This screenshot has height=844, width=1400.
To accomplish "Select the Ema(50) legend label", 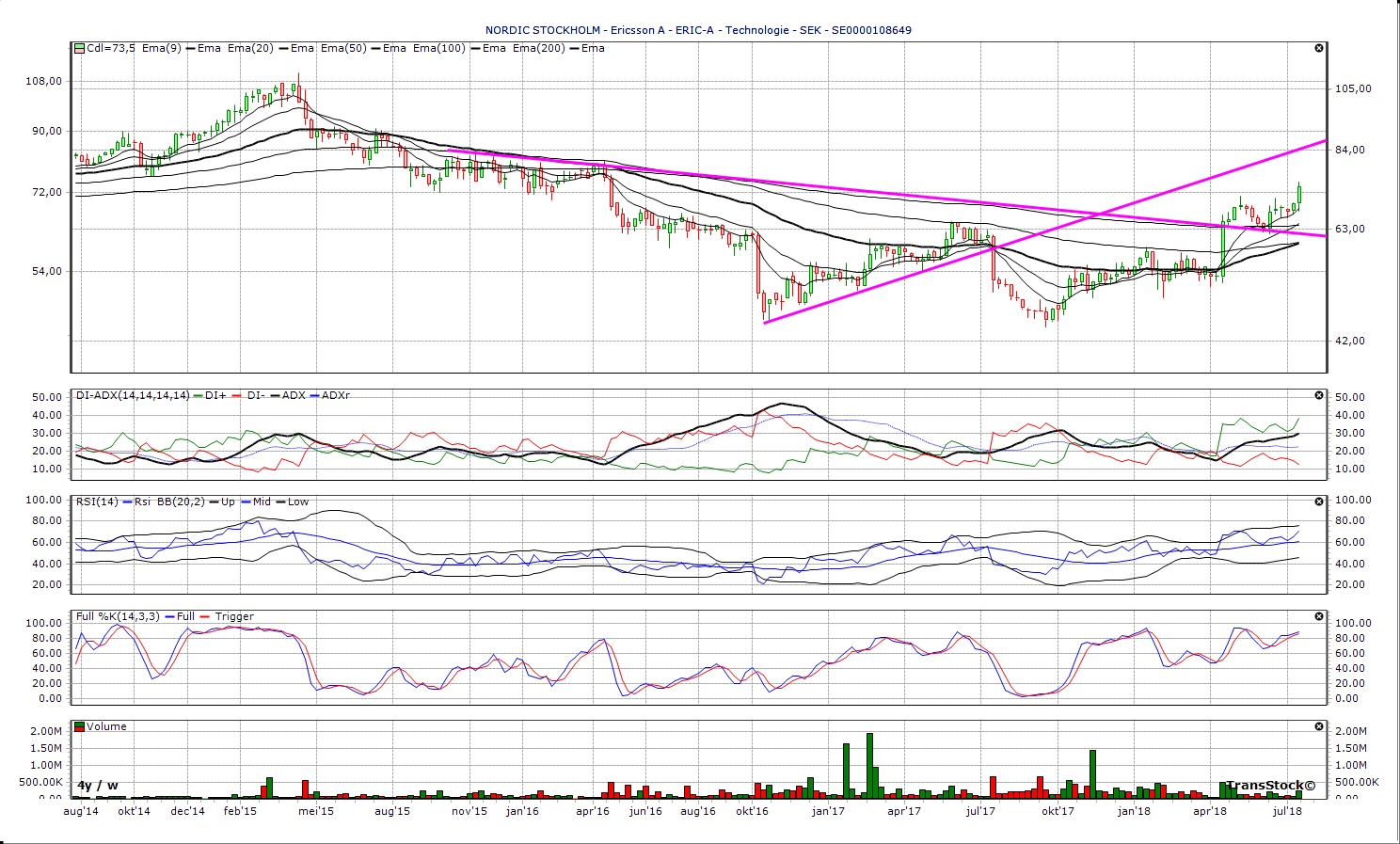I will click(x=343, y=48).
